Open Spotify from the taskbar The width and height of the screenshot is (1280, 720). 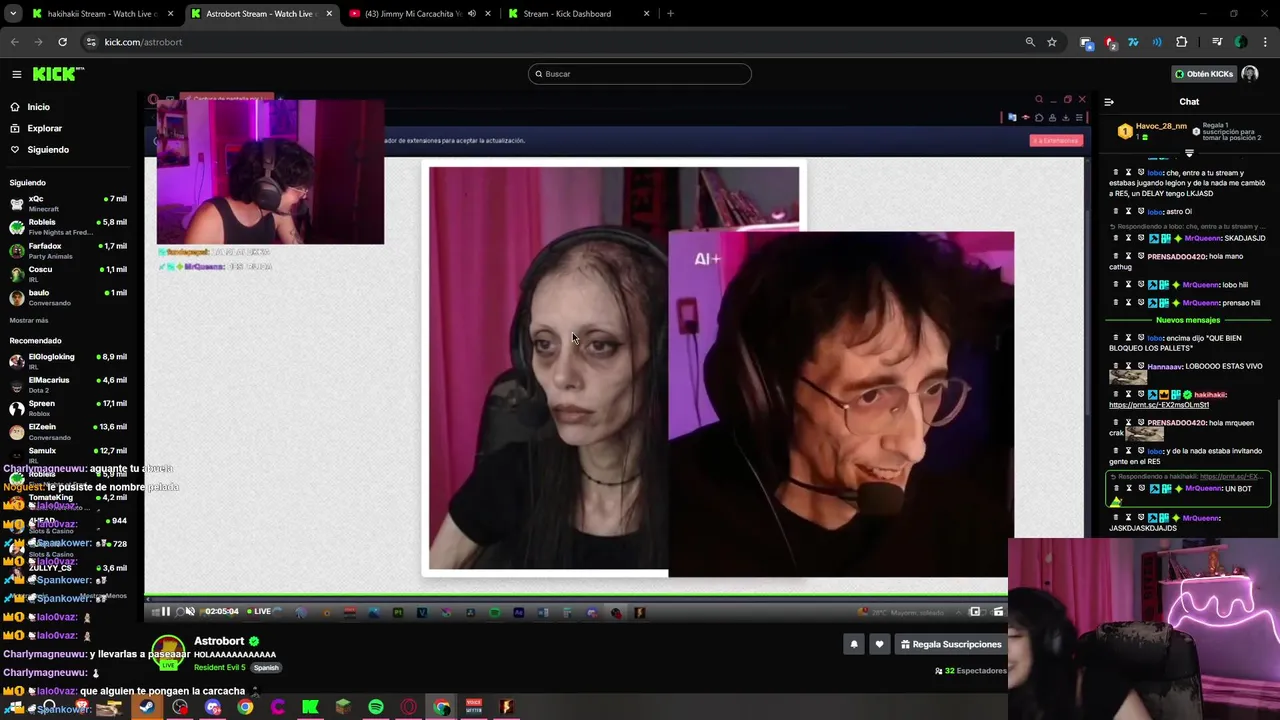(x=376, y=708)
